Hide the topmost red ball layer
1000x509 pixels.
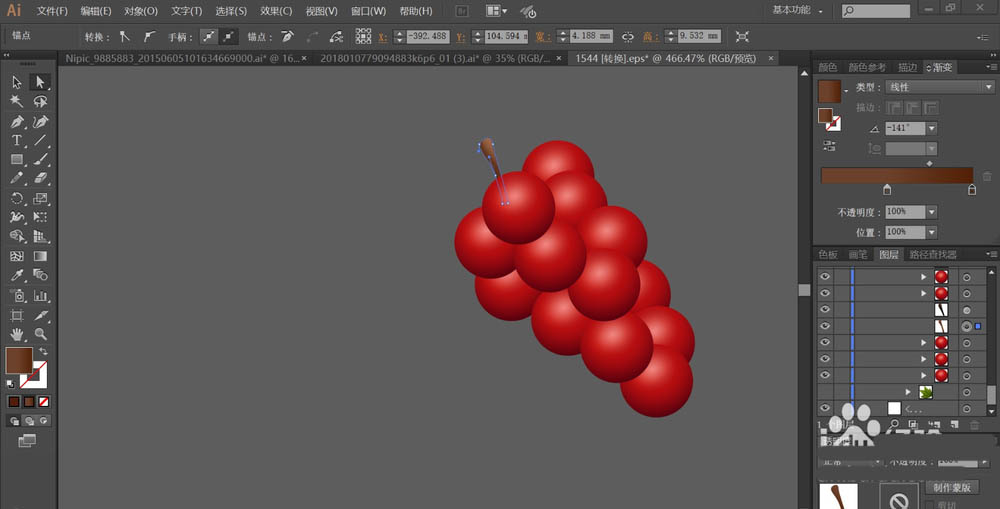point(825,276)
